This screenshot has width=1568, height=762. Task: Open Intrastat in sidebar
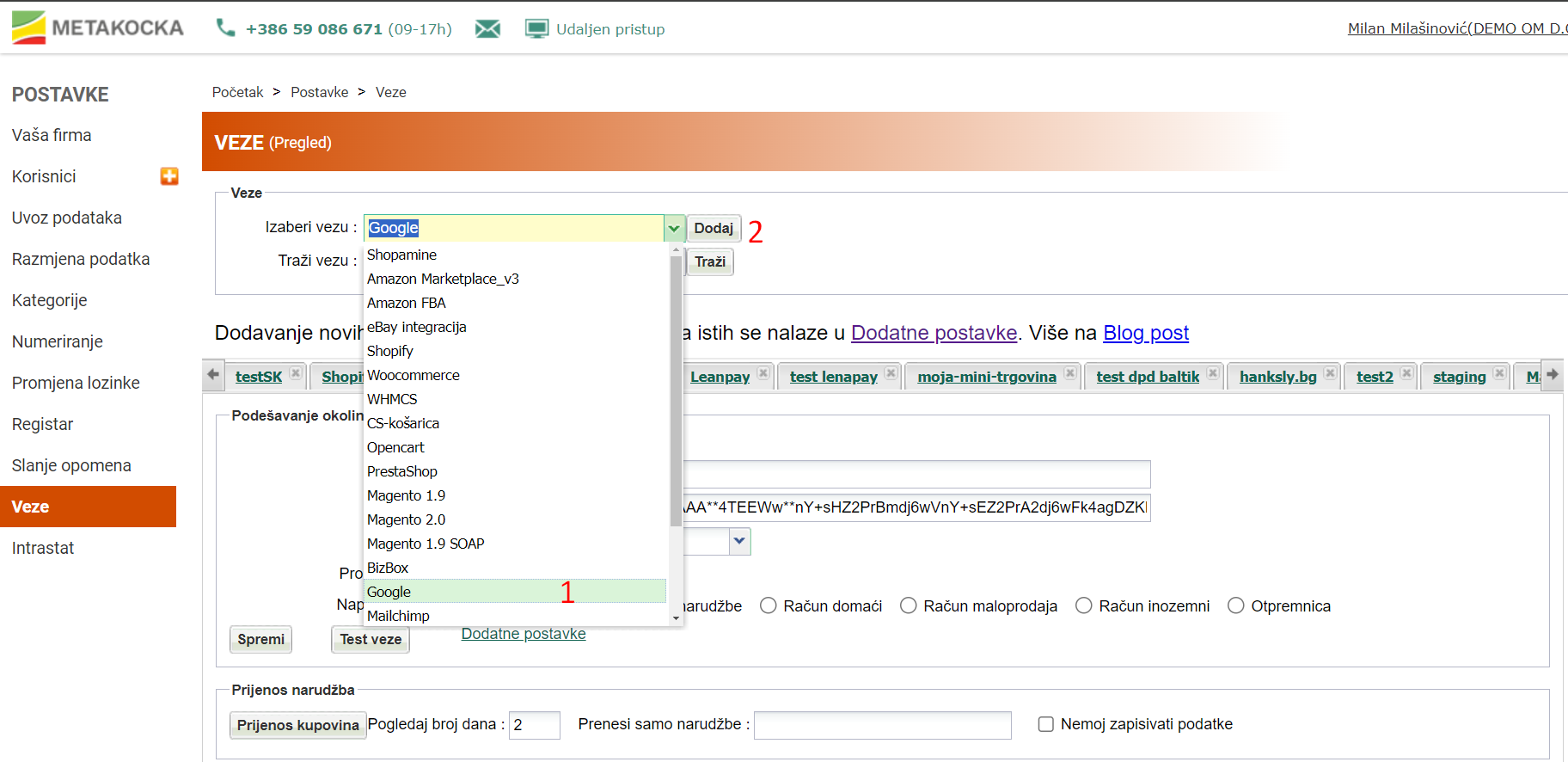[x=43, y=548]
